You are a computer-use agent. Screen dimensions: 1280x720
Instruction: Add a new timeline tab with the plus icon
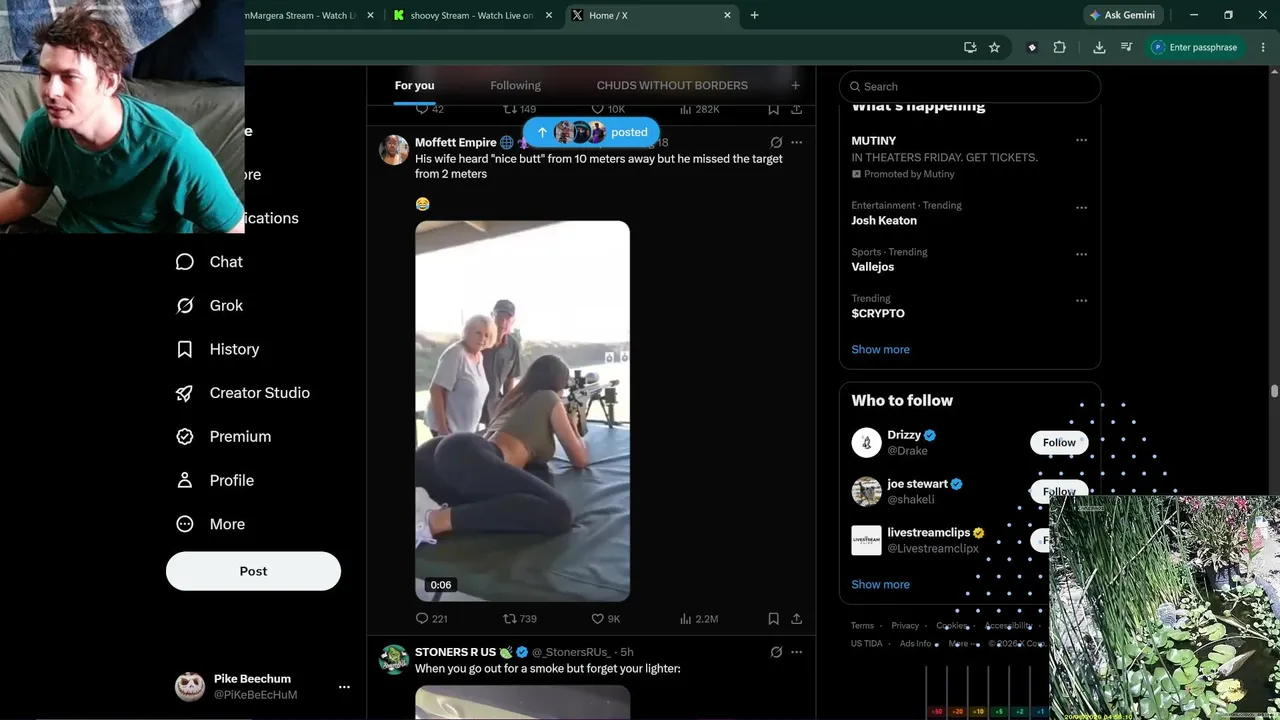[x=795, y=86]
